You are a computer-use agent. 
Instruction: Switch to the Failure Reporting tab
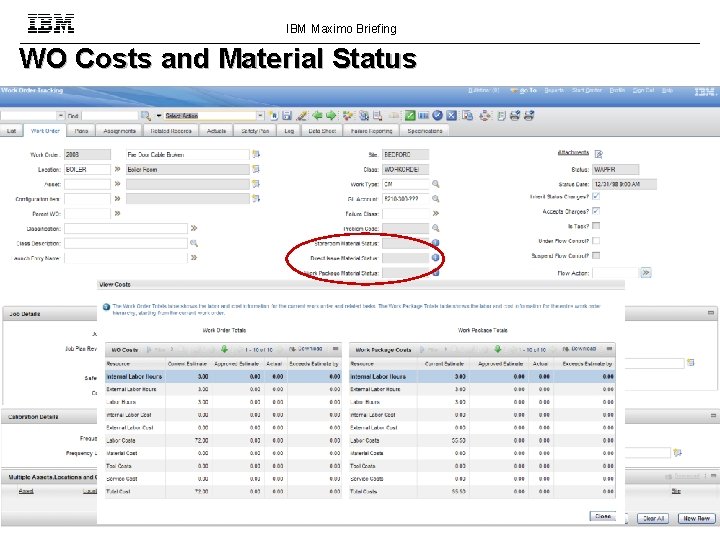(371, 131)
